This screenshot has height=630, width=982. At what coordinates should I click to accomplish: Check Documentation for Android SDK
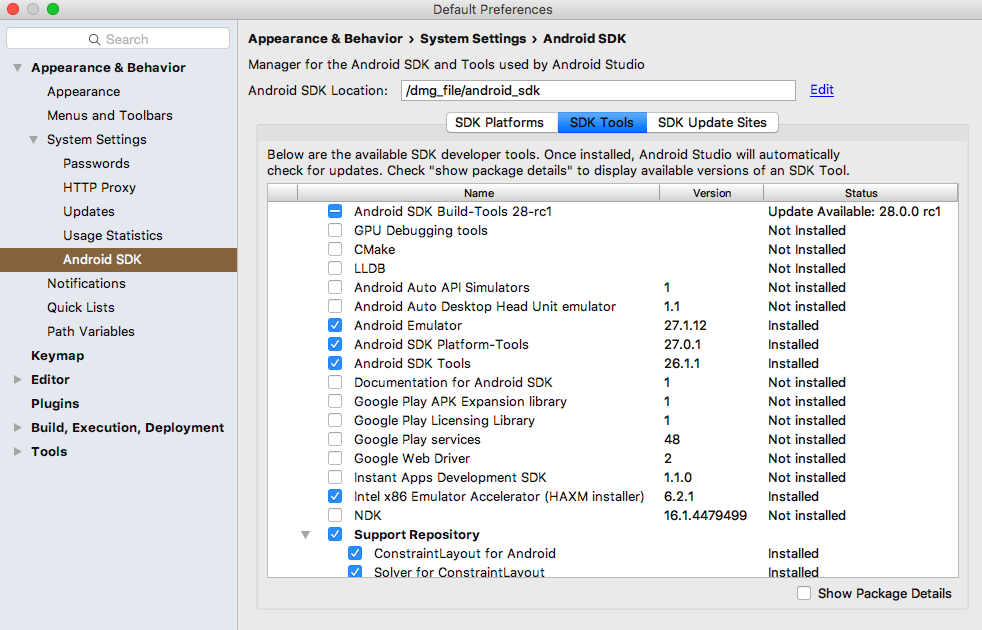click(x=335, y=383)
